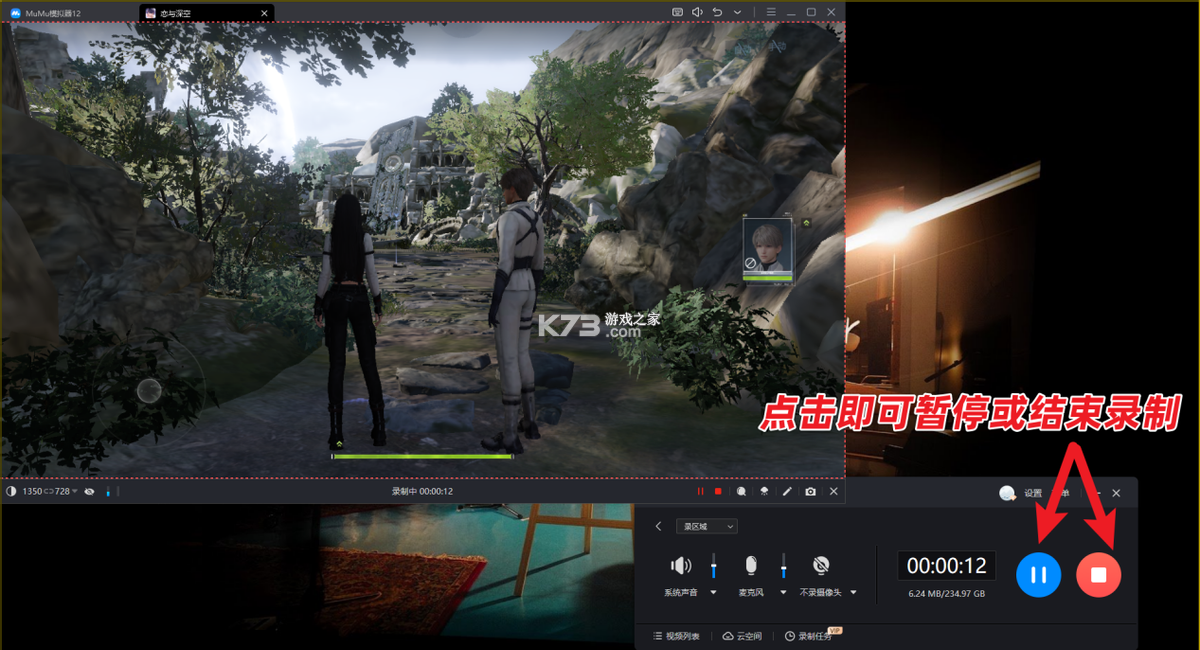Pause recording with the big blue button
This screenshot has height=650, width=1200.
click(1038, 575)
